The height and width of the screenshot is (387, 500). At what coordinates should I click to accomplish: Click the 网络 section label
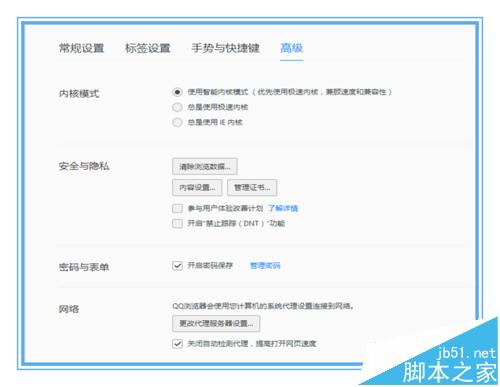(69, 309)
